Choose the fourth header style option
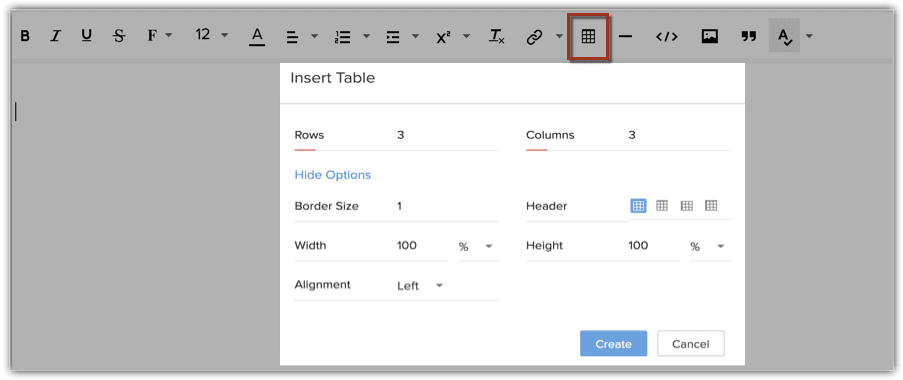 click(x=711, y=206)
